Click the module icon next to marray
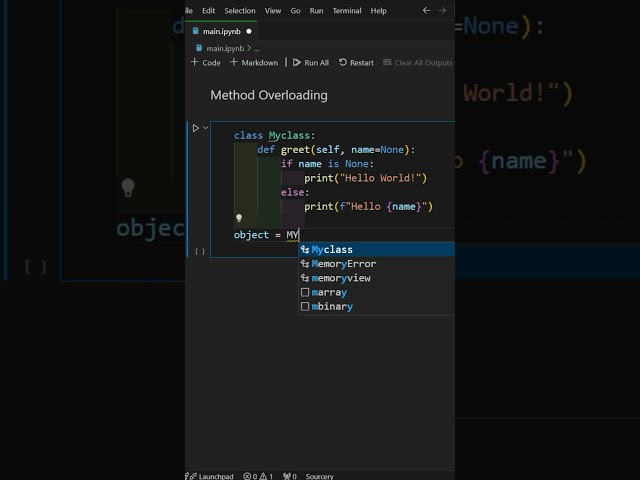The height and width of the screenshot is (480, 640). (304, 292)
